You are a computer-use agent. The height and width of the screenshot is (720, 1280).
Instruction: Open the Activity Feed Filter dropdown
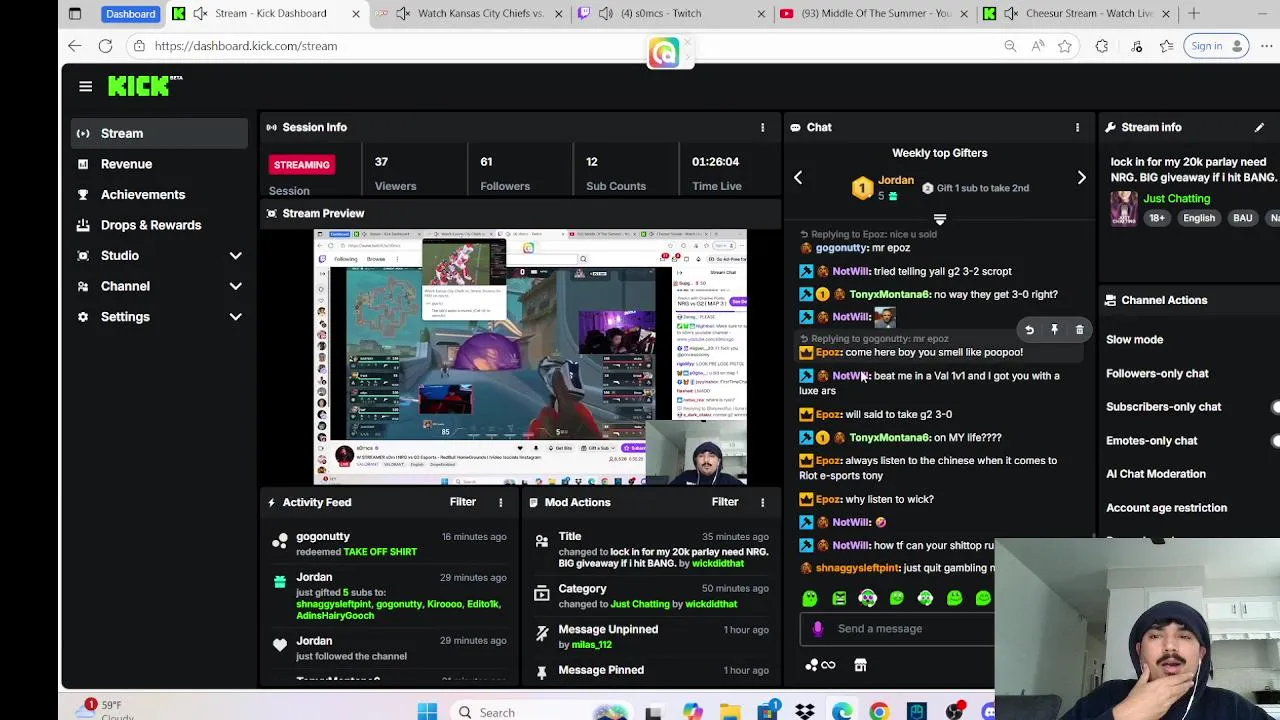click(462, 502)
